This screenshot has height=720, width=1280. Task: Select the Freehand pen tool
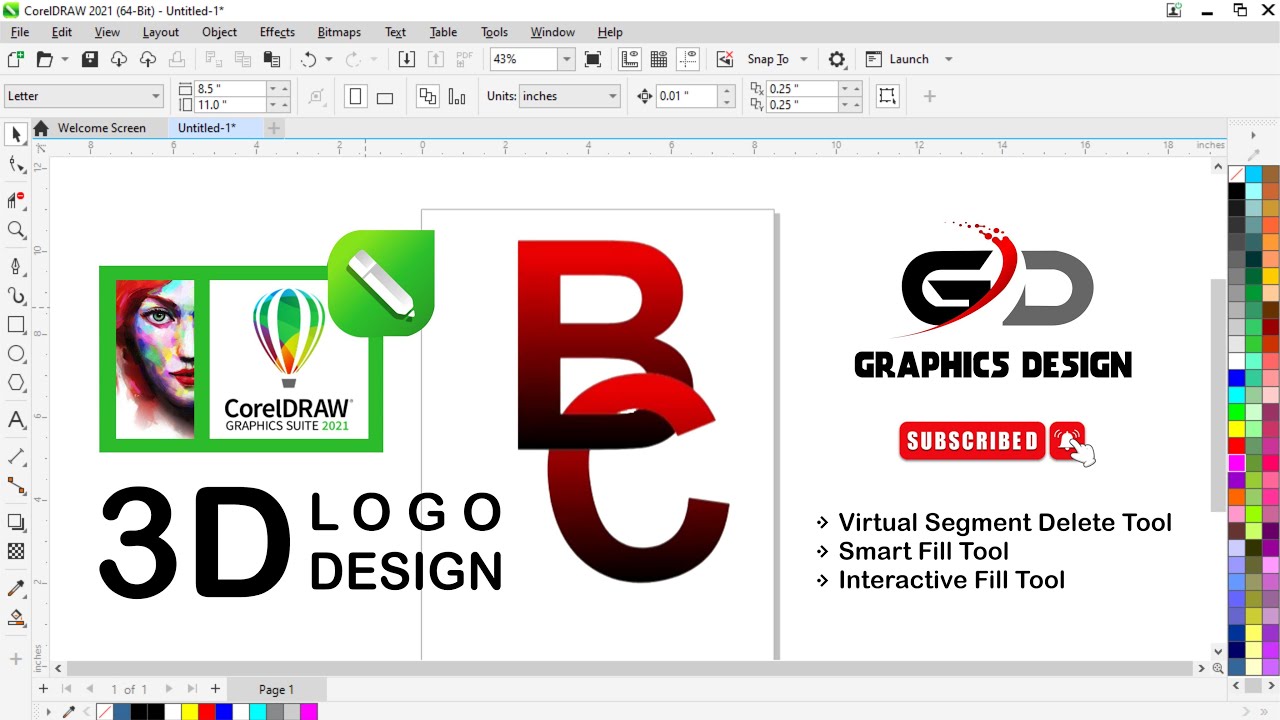click(x=16, y=266)
